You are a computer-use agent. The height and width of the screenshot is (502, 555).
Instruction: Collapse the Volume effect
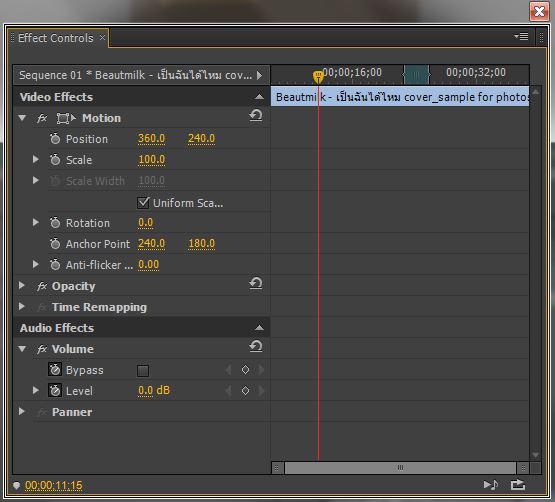click(22, 349)
